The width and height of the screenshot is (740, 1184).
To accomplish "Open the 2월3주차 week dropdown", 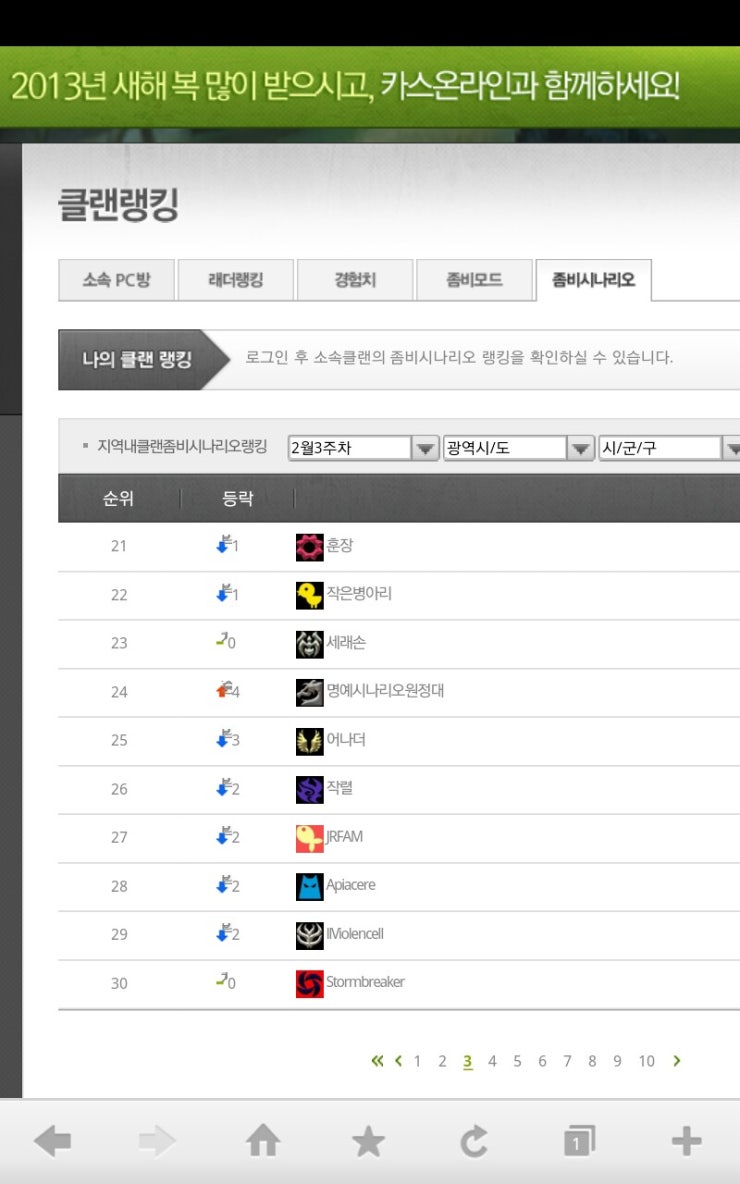I will click(x=363, y=448).
